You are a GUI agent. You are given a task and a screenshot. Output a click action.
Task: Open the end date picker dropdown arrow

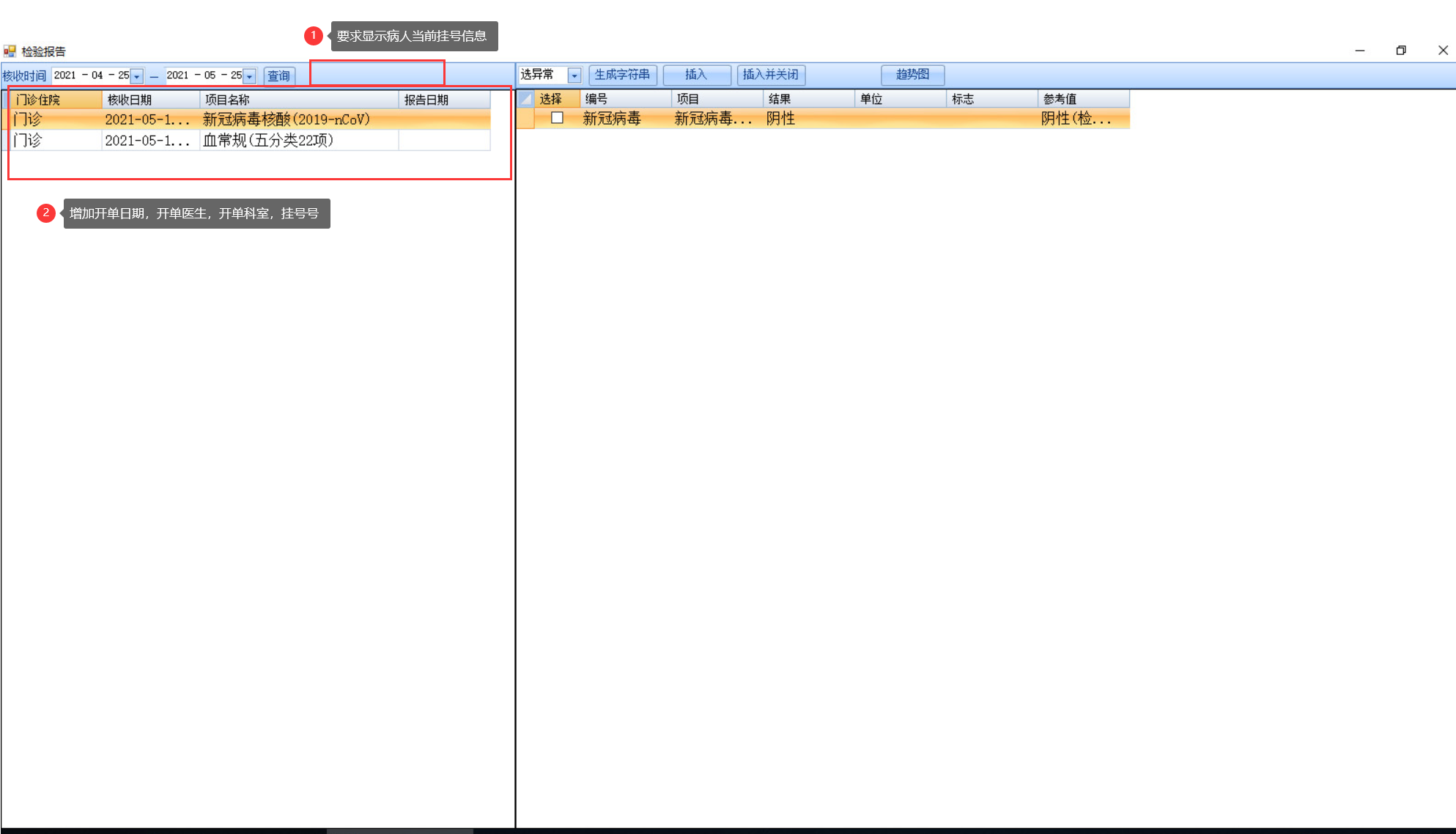click(250, 76)
